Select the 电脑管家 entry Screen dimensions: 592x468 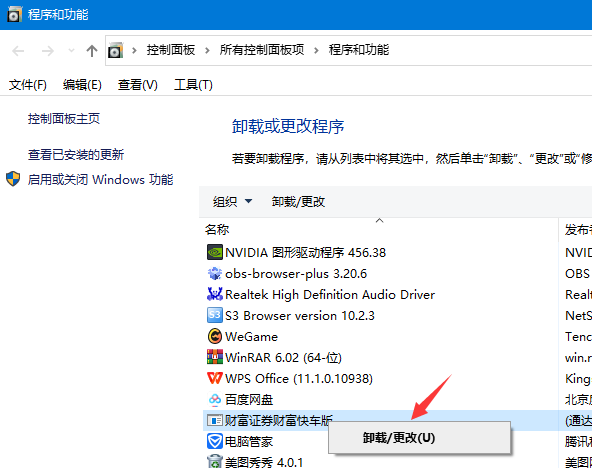tap(249, 441)
